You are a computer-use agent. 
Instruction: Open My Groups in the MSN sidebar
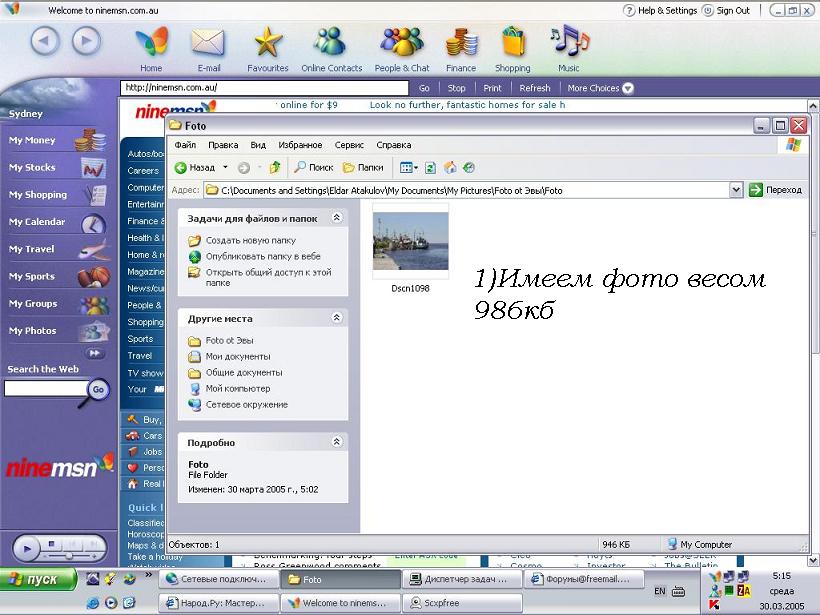click(58, 303)
